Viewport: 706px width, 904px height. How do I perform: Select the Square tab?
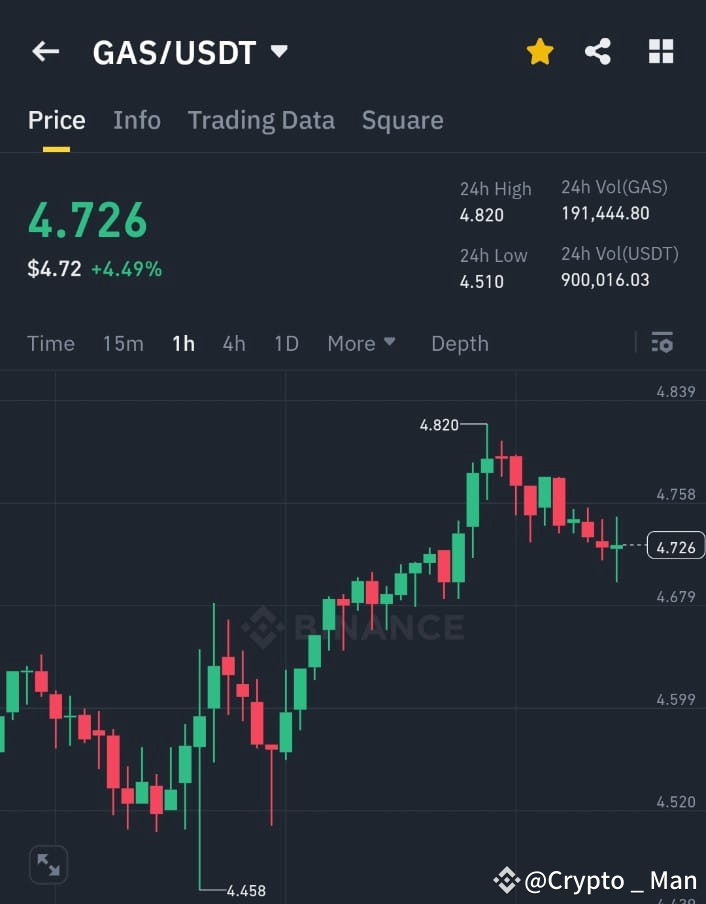(402, 120)
